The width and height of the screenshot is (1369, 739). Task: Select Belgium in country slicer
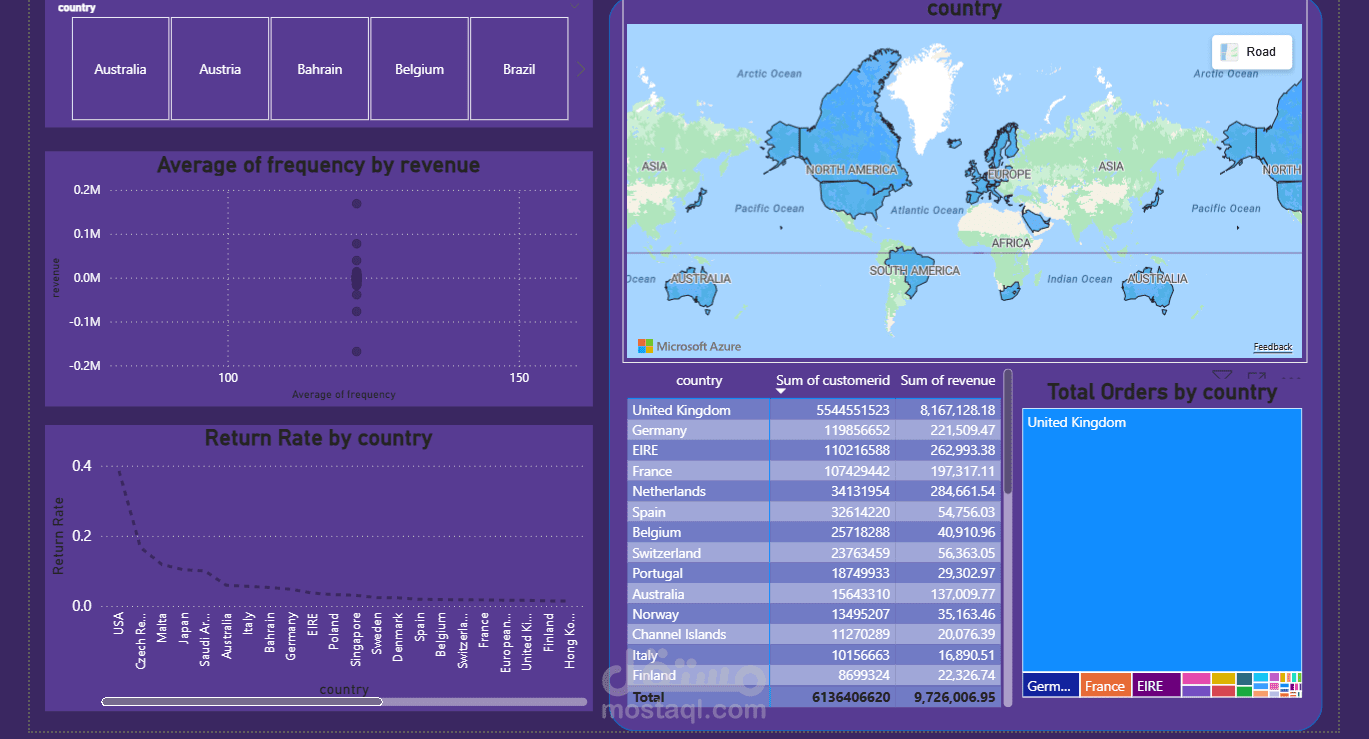[x=419, y=69]
